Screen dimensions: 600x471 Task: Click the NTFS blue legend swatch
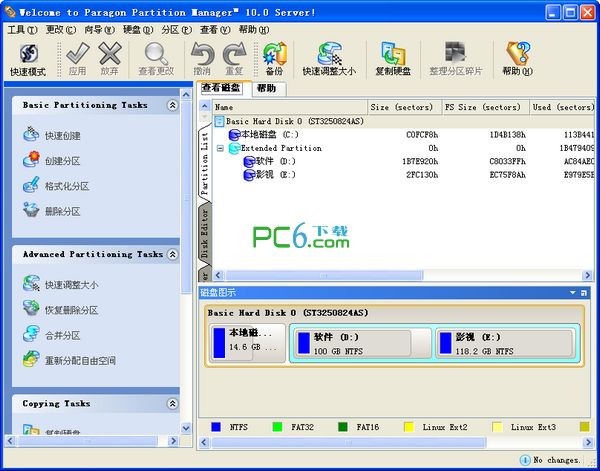point(213,427)
